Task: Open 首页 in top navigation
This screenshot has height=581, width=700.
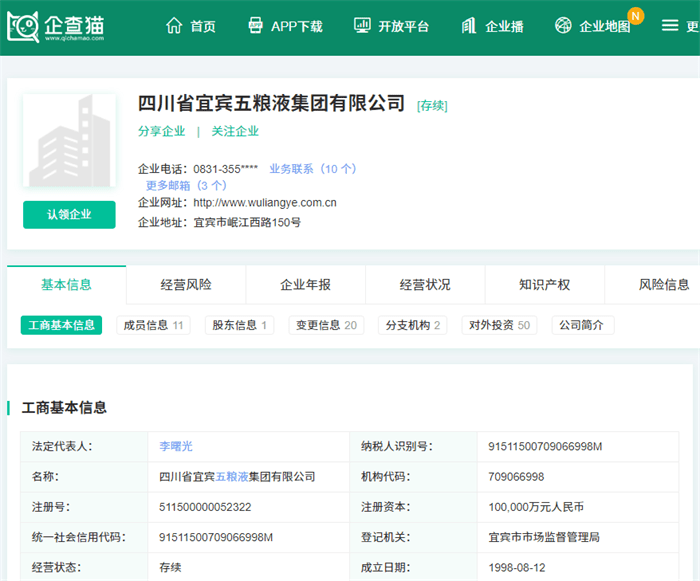Action: (x=203, y=26)
